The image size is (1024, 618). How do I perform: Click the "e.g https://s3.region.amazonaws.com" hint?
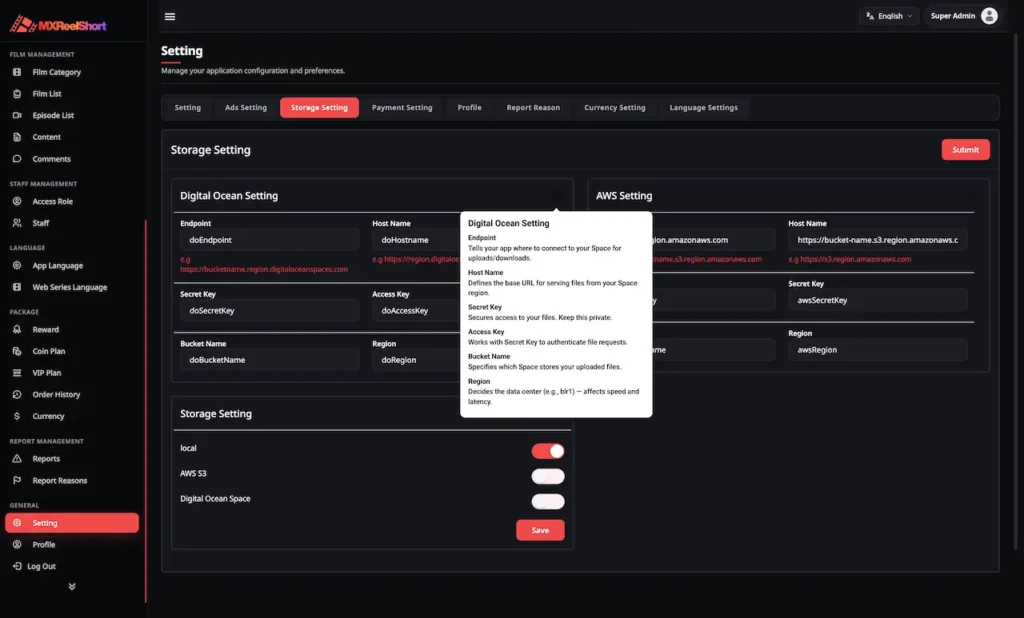849,259
